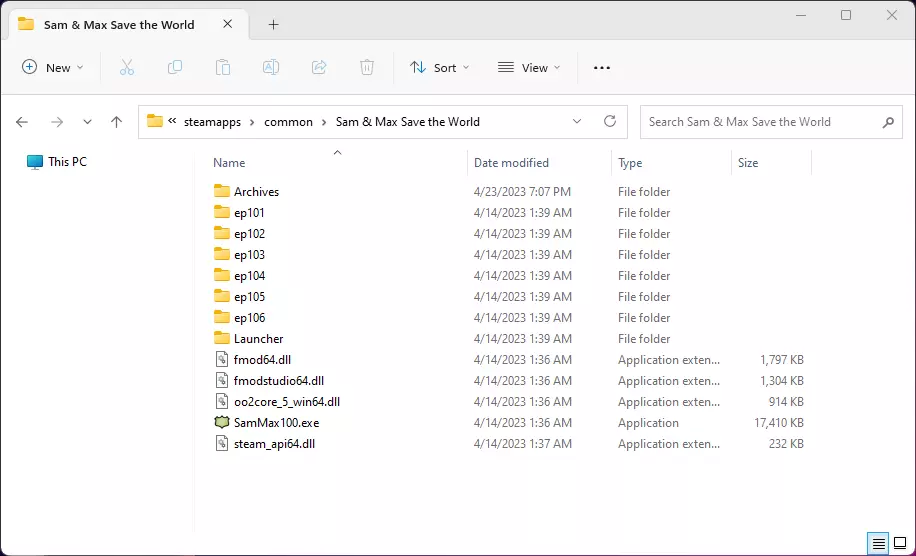Go up one folder level
The width and height of the screenshot is (916, 556).
pos(116,122)
